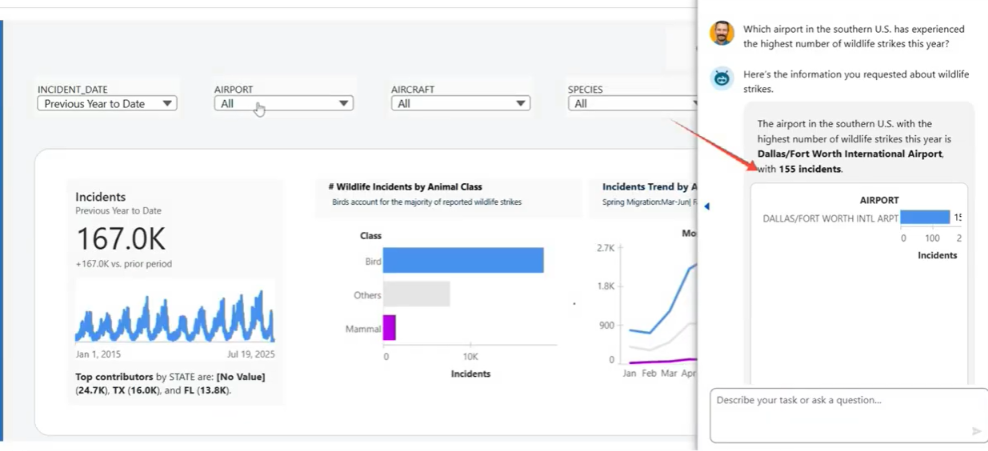Click the 'Incidents Trend by' chart title
The width and height of the screenshot is (988, 451).
point(650,187)
